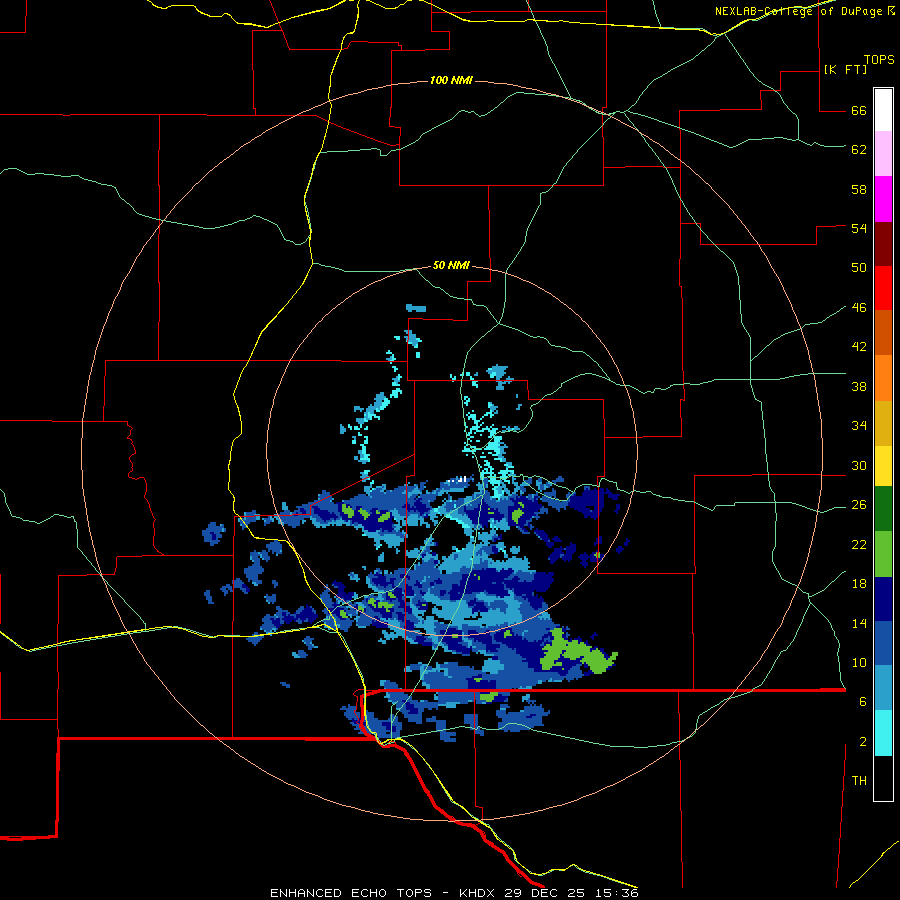Click the '62' legend value
This screenshot has height=900, width=900.
859,150
